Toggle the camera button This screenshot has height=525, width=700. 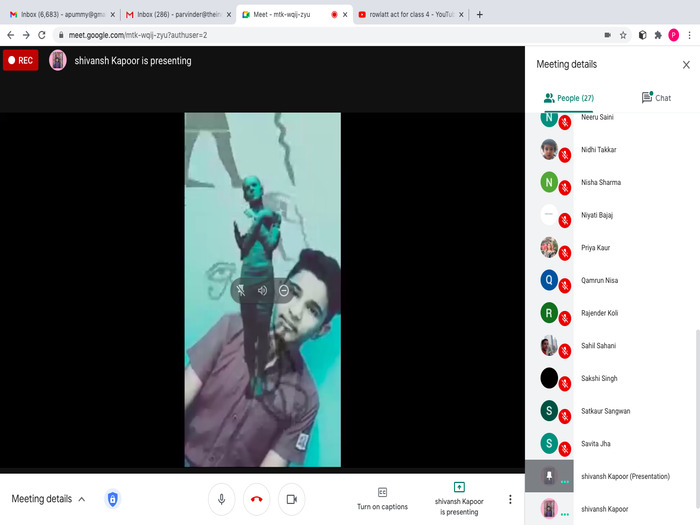point(292,499)
